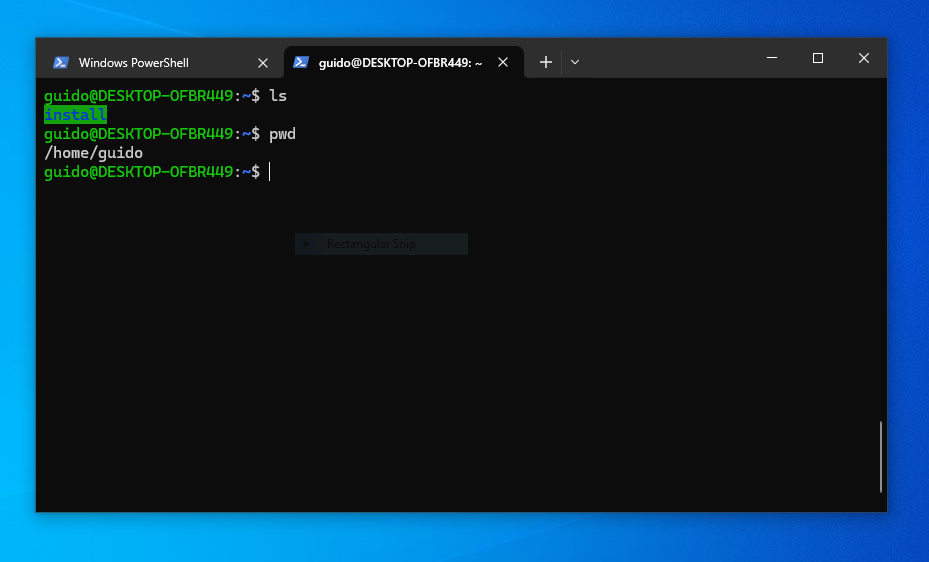Close the terminal window
Viewport: 929px width, 562px height.
coord(864,58)
